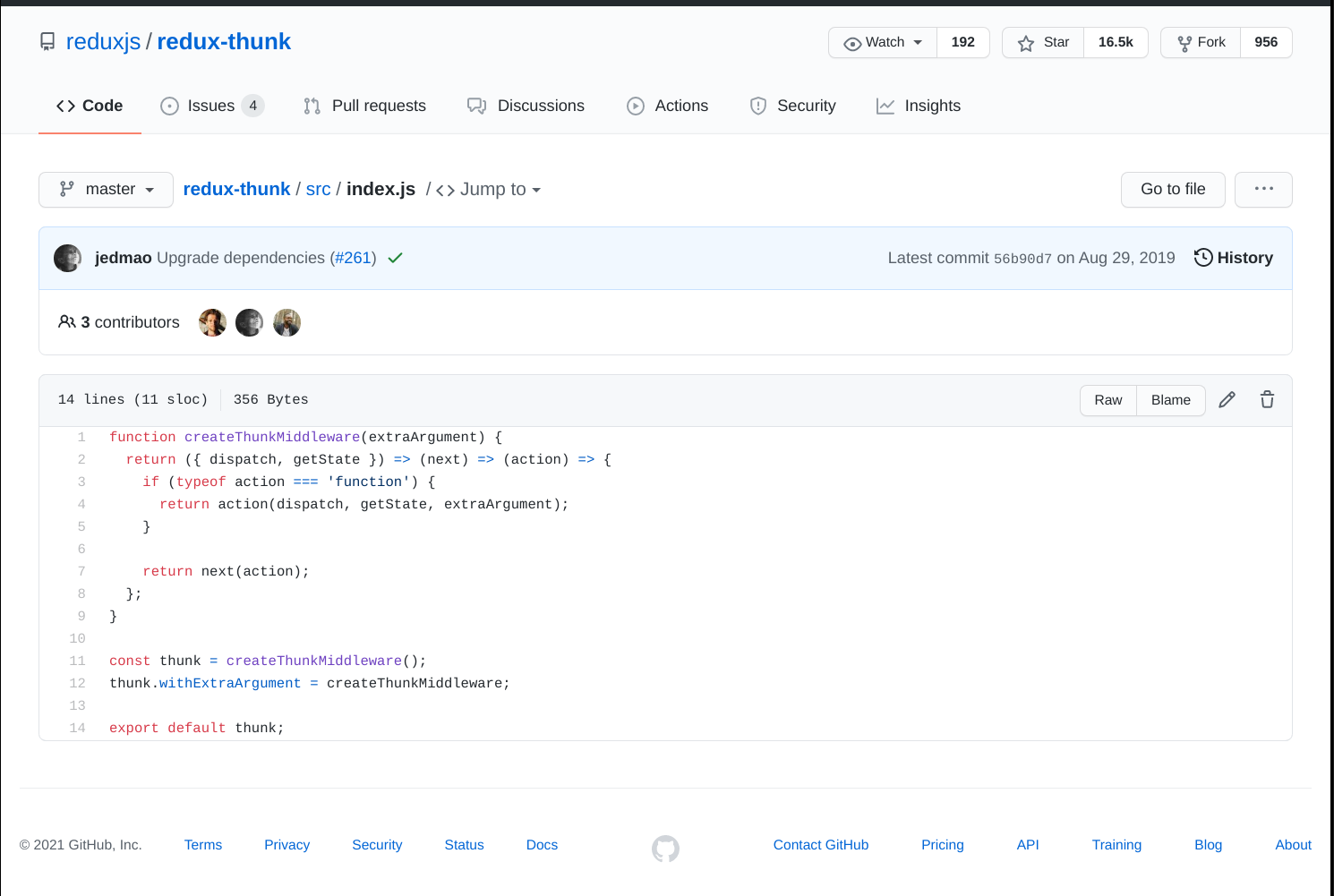Open the Actions tab
1334x896 pixels.
(x=667, y=106)
